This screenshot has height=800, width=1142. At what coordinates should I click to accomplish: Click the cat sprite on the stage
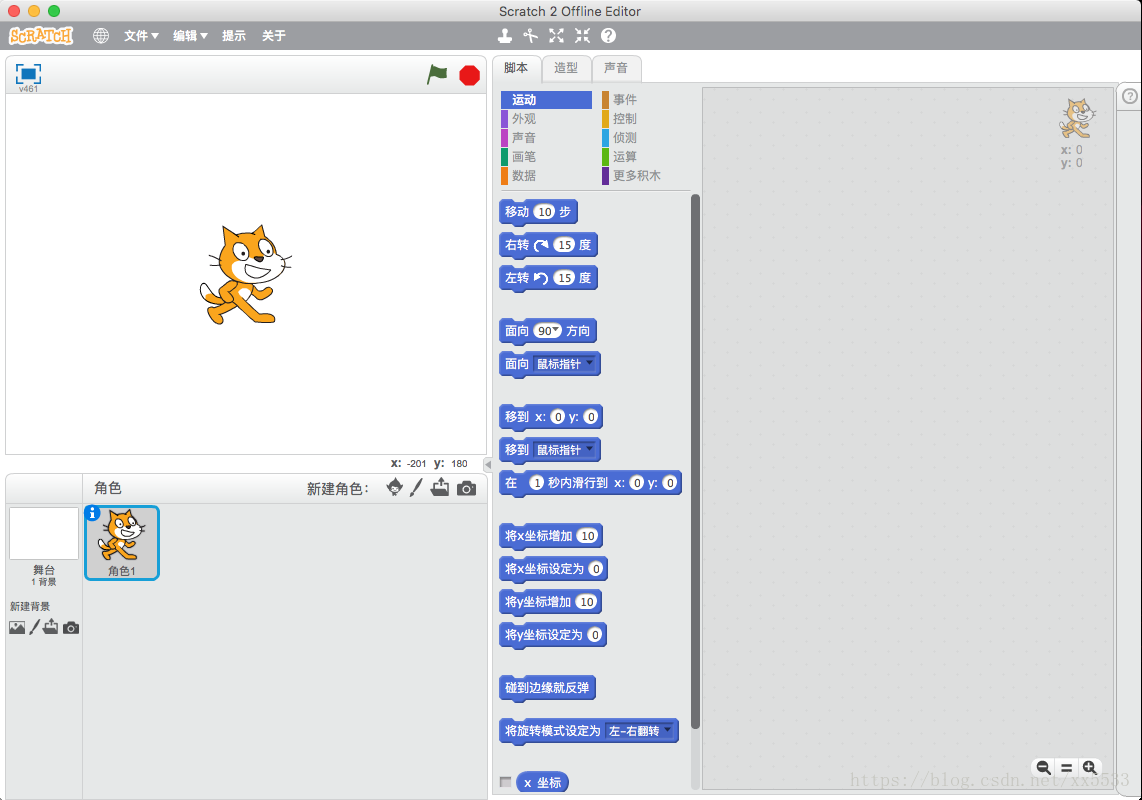(245, 274)
